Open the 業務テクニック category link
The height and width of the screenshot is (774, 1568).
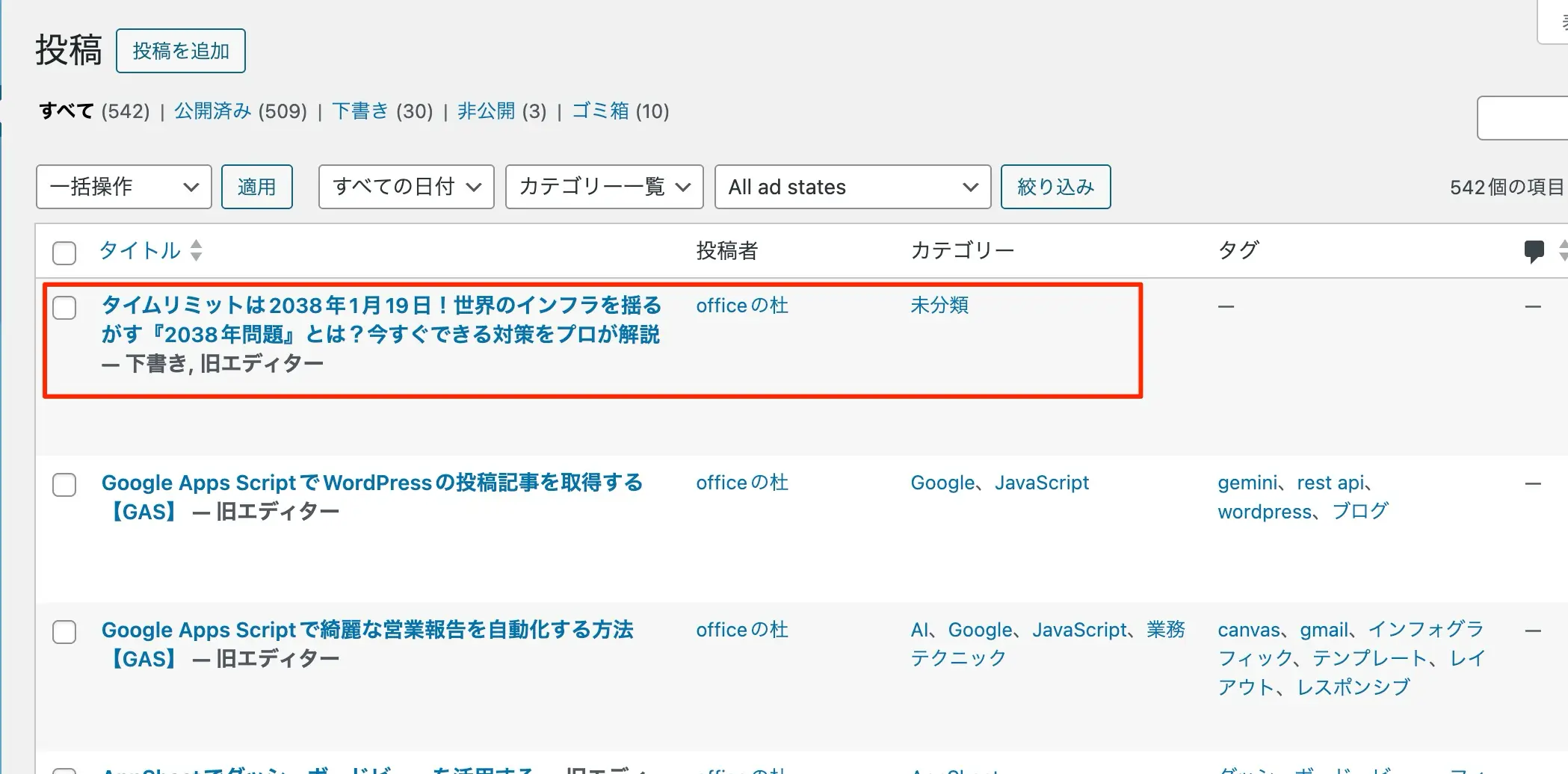(1048, 644)
